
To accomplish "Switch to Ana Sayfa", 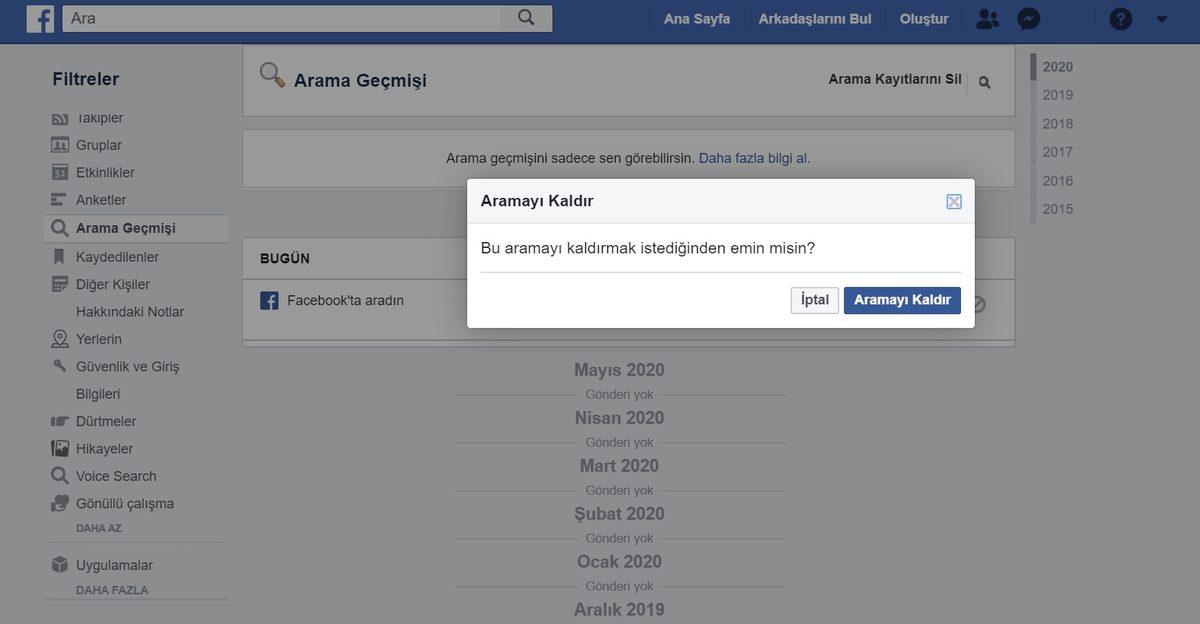I will [x=696, y=18].
